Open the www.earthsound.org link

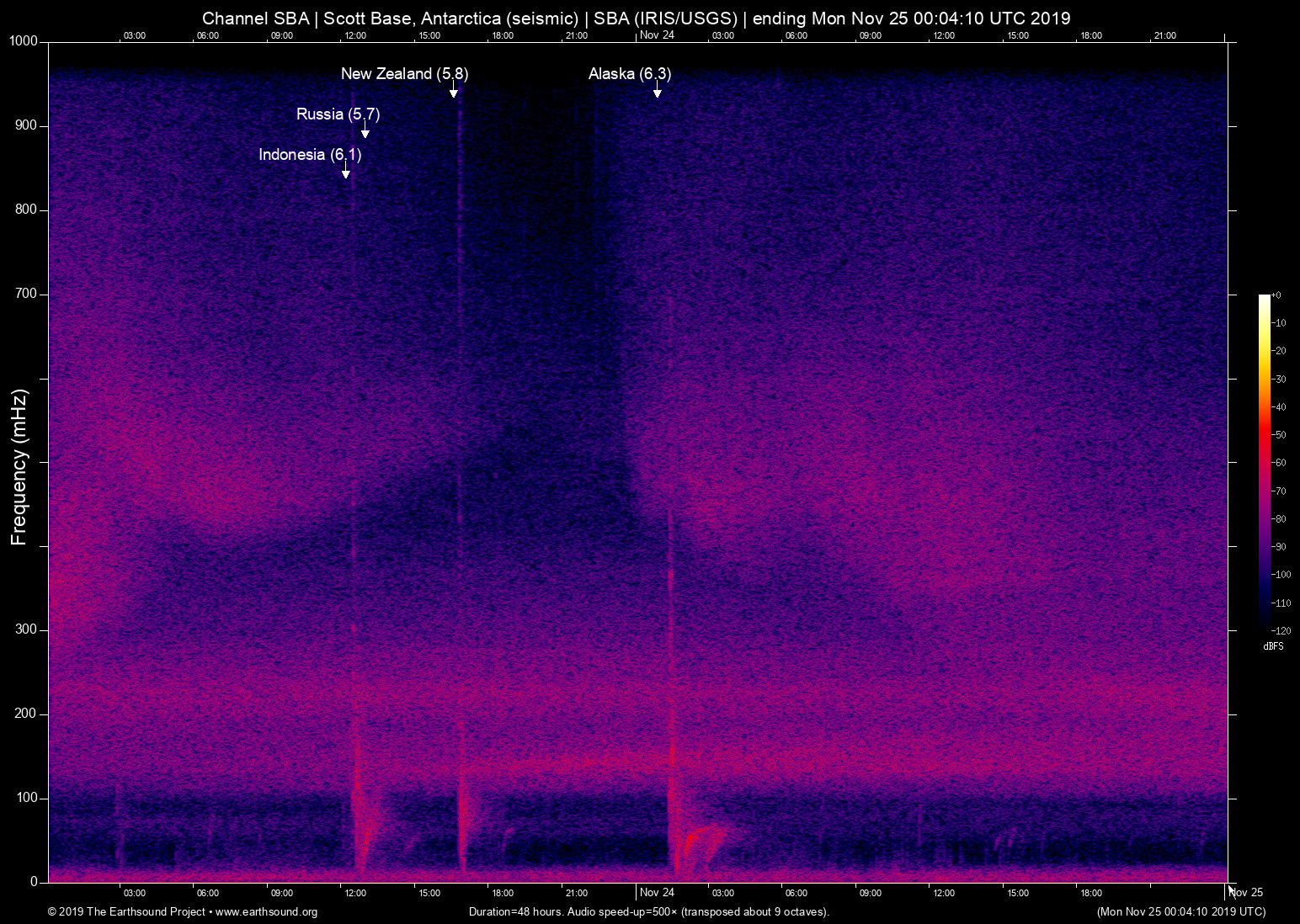pos(266,912)
